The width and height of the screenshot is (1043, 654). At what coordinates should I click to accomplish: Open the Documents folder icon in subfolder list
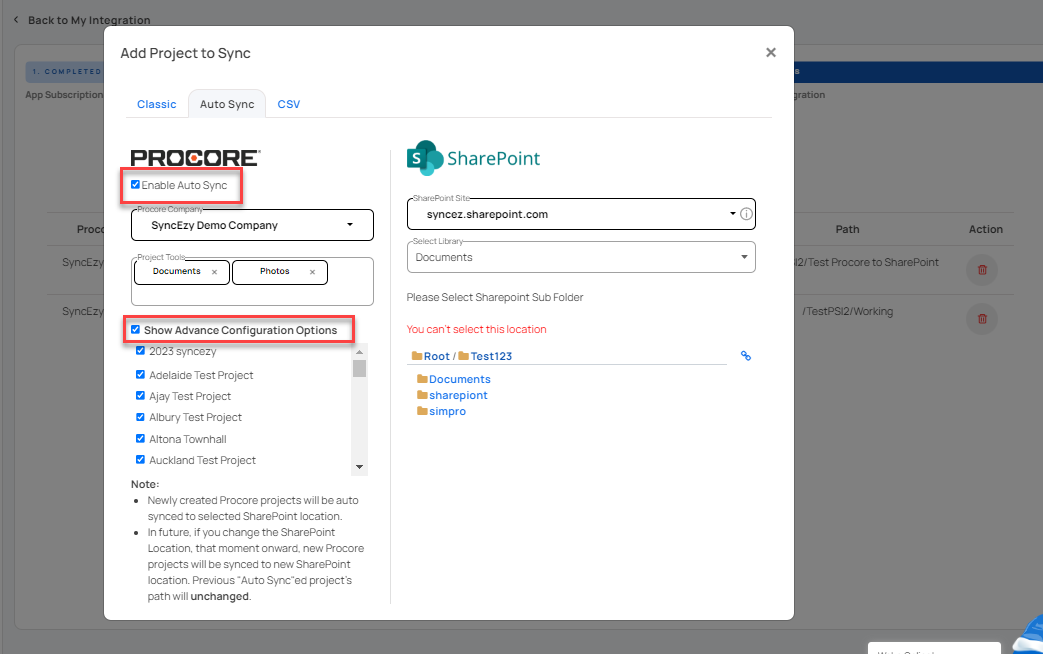[x=422, y=379]
